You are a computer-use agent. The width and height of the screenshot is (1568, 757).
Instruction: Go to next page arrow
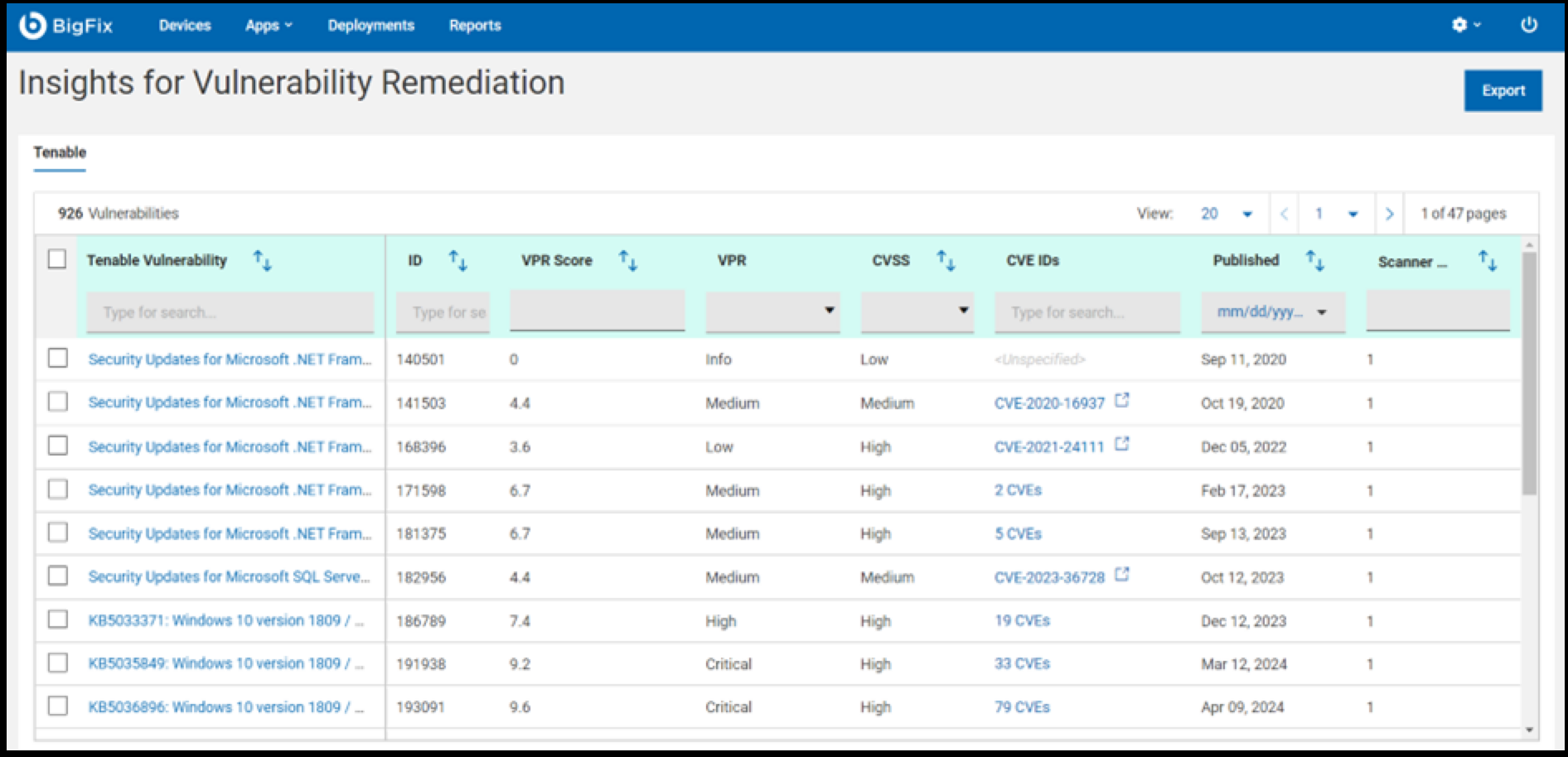click(1389, 214)
